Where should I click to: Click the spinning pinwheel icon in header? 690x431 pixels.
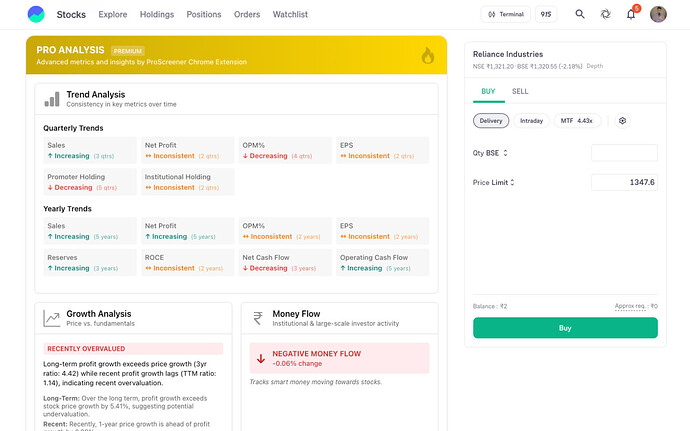(x=606, y=14)
